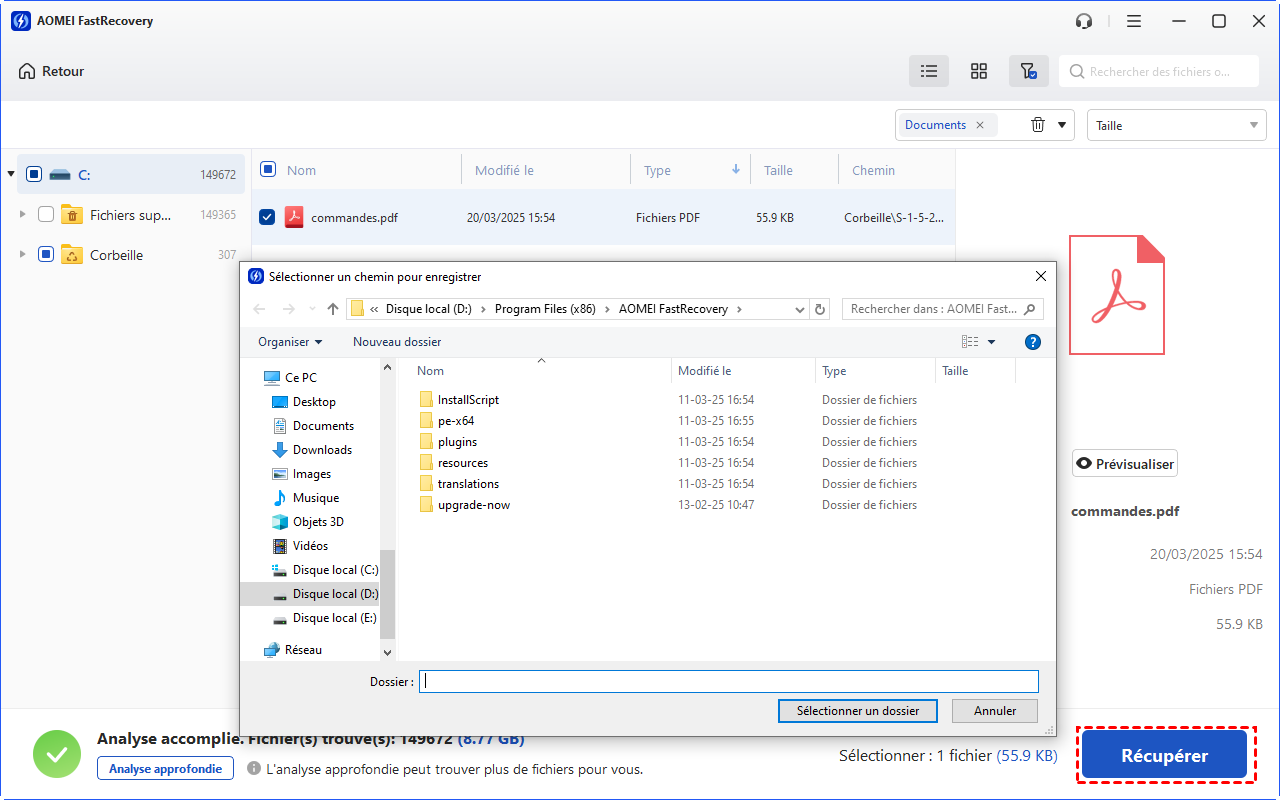Select Musique in navigation pane

point(305,498)
